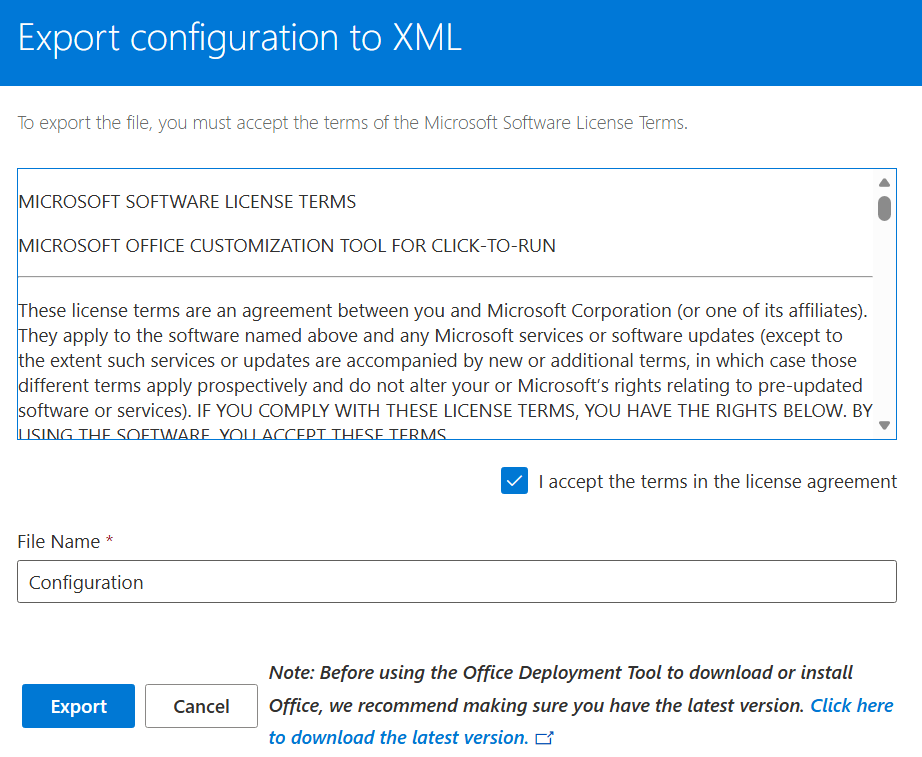Click the external link icon beside download link
This screenshot has height=757, width=922.
tap(544, 738)
